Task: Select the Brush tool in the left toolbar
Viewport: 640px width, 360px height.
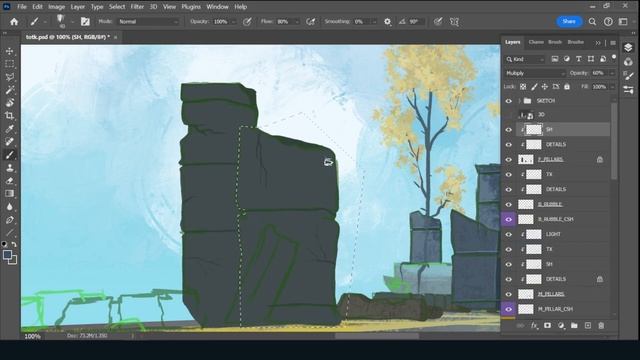Action: click(9, 155)
